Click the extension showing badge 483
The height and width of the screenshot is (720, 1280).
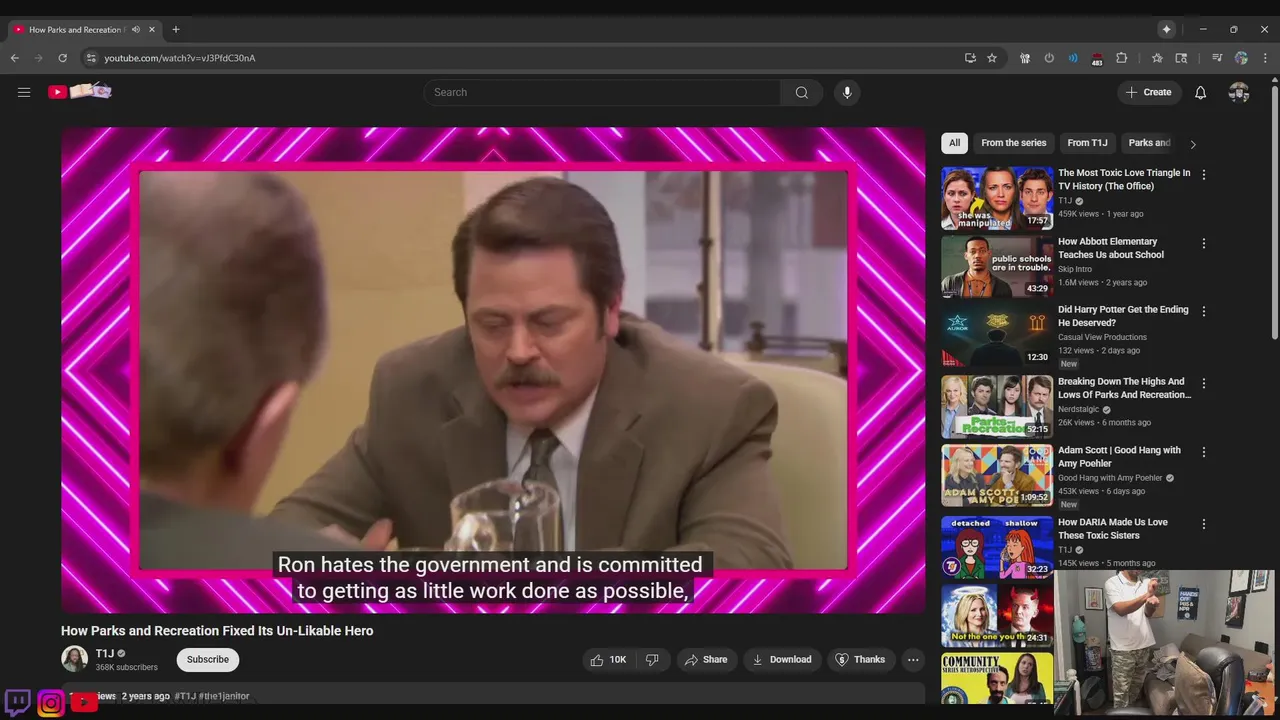1097,58
